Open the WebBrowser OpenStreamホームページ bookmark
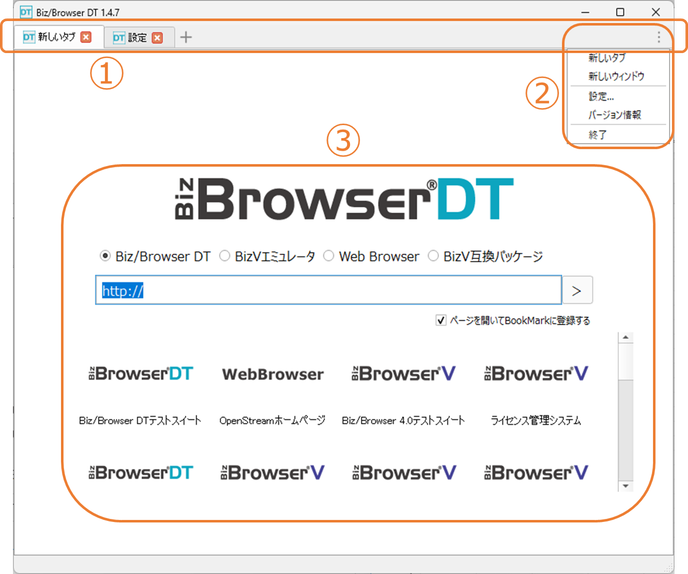 point(273,374)
